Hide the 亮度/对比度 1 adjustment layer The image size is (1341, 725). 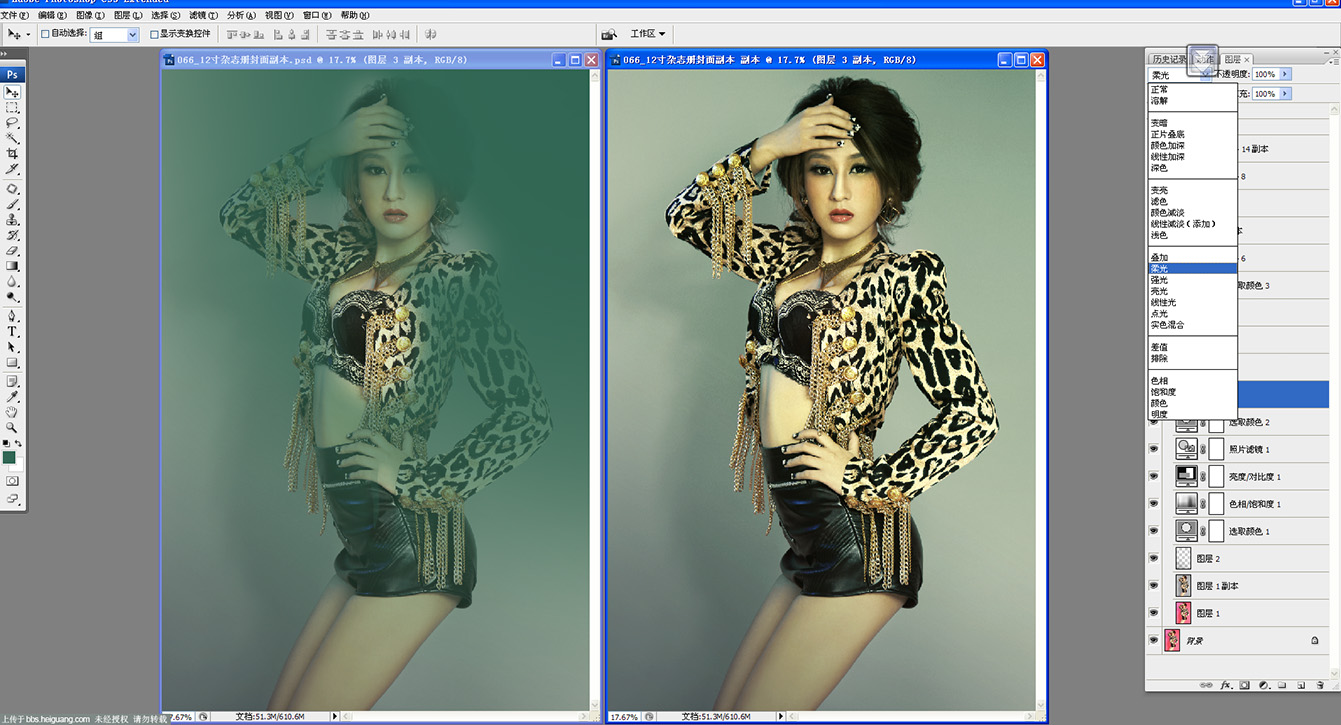coord(1154,477)
